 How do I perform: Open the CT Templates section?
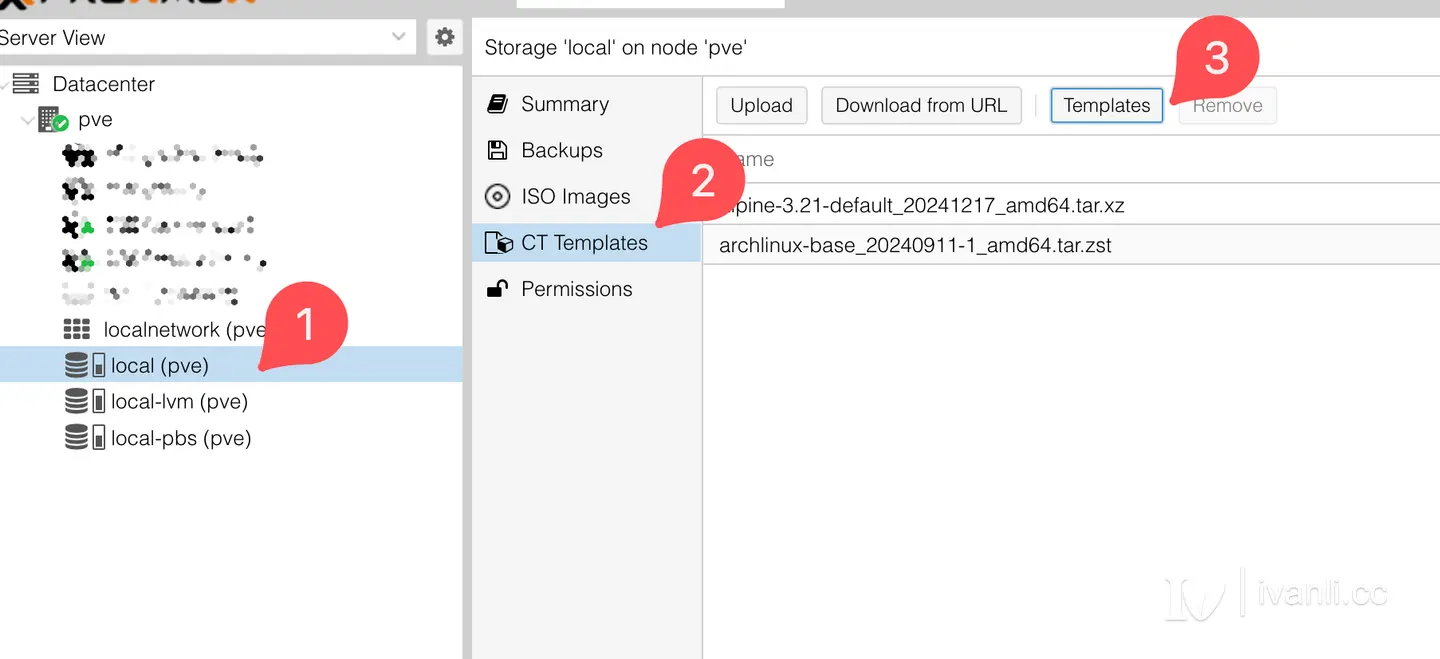click(x=586, y=243)
